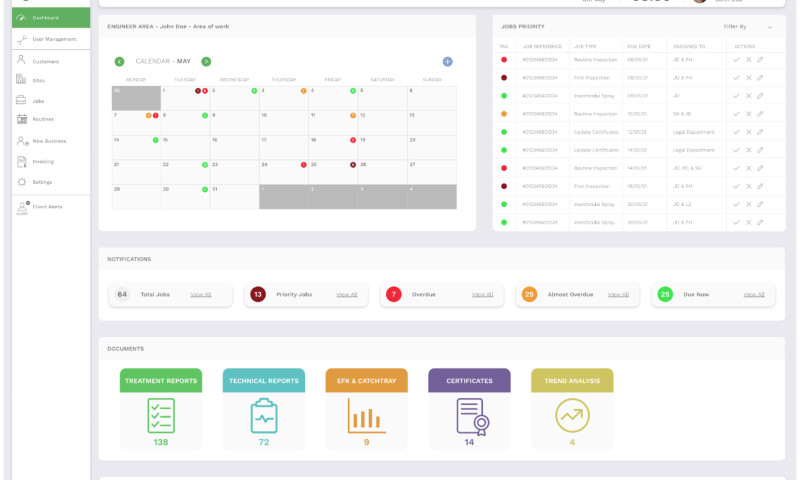Click orange tag of Routine Inspection 10/05/21 row
The image size is (800, 480).
(x=504, y=114)
